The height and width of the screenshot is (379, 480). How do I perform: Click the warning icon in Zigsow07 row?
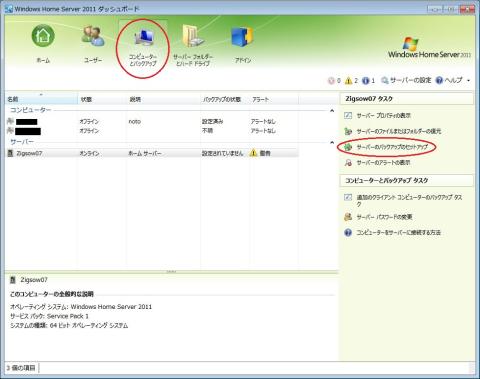pyautogui.click(x=253, y=153)
